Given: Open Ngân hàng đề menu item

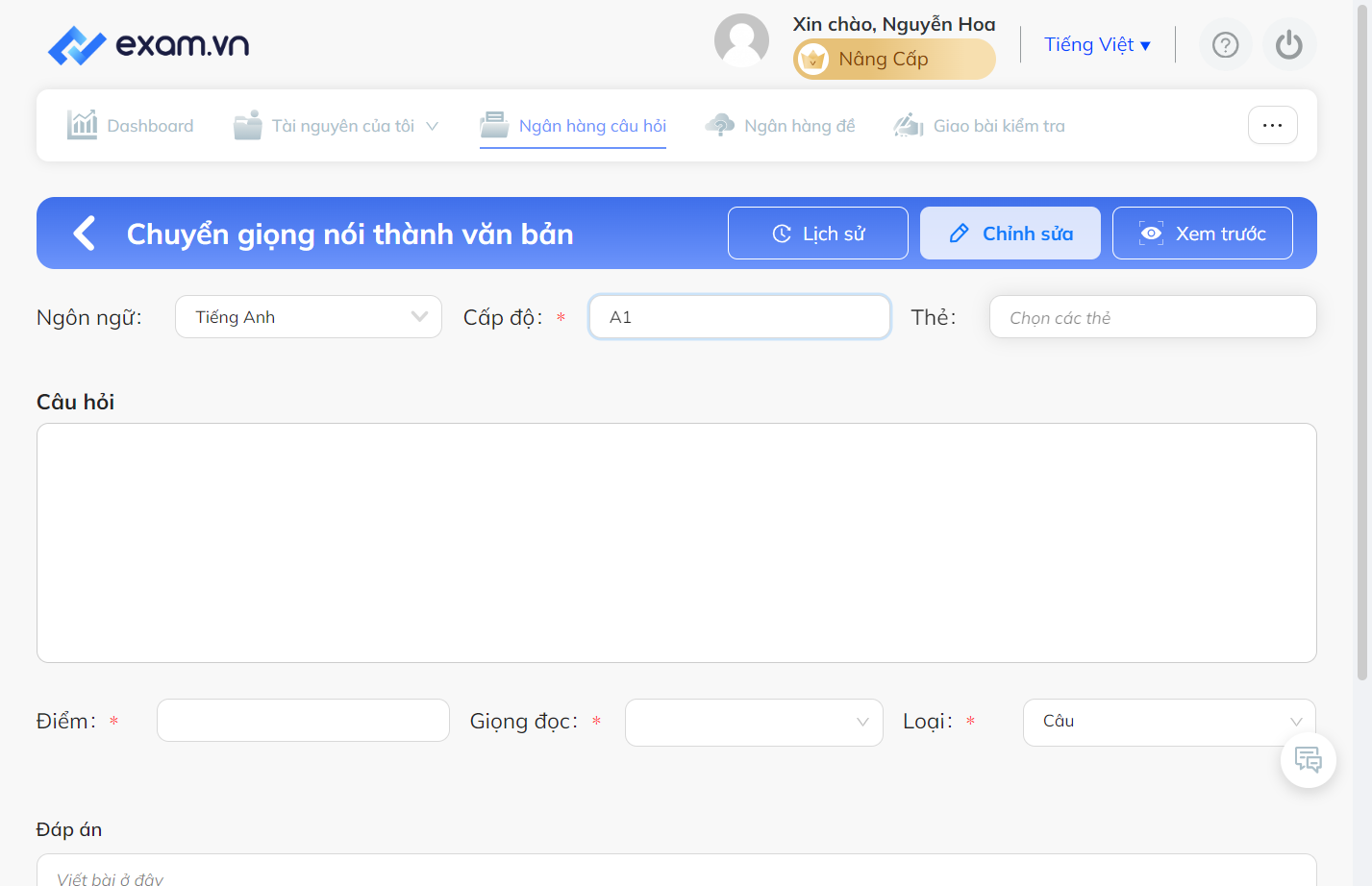Looking at the screenshot, I should tap(780, 126).
